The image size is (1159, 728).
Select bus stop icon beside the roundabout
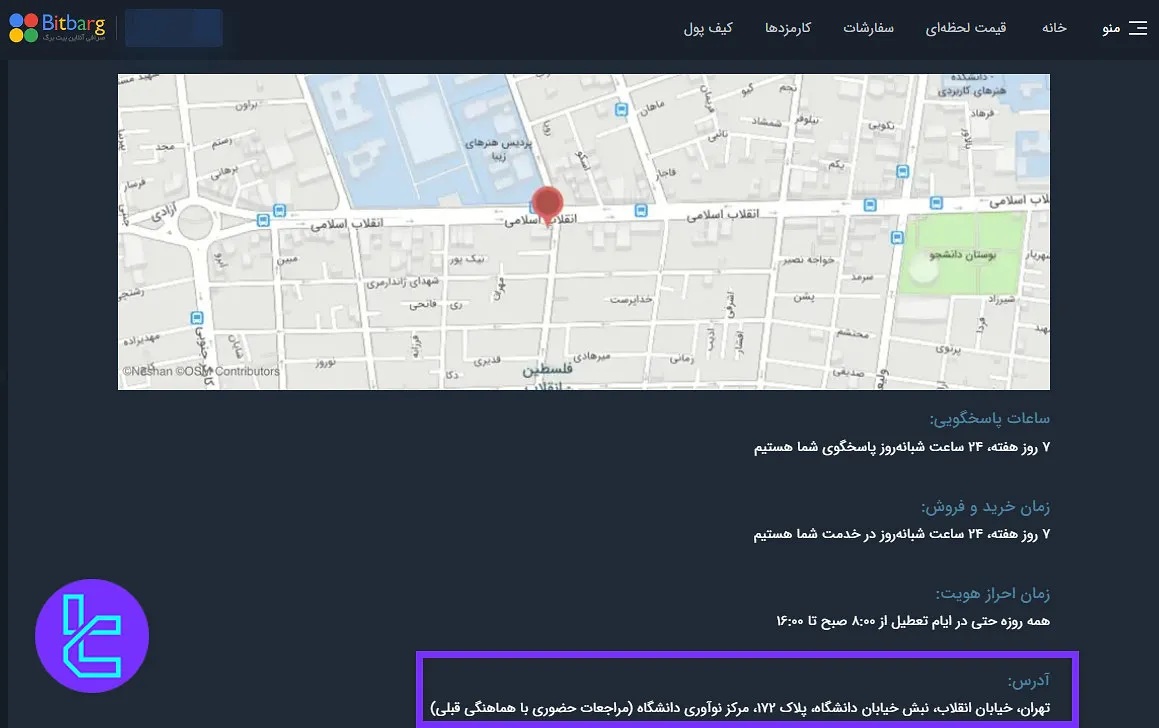(278, 211)
